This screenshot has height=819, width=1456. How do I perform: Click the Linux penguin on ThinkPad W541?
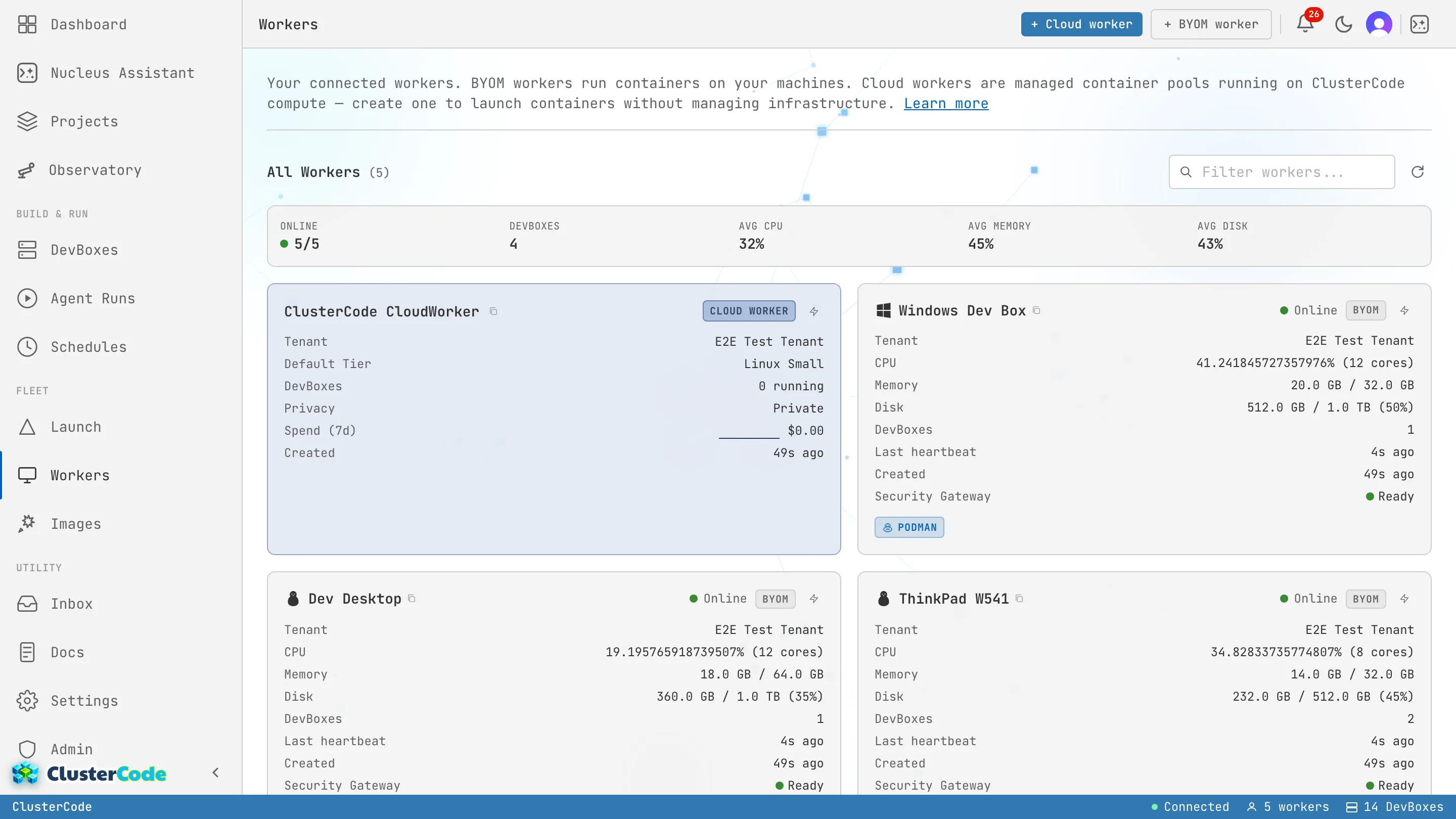(883, 599)
